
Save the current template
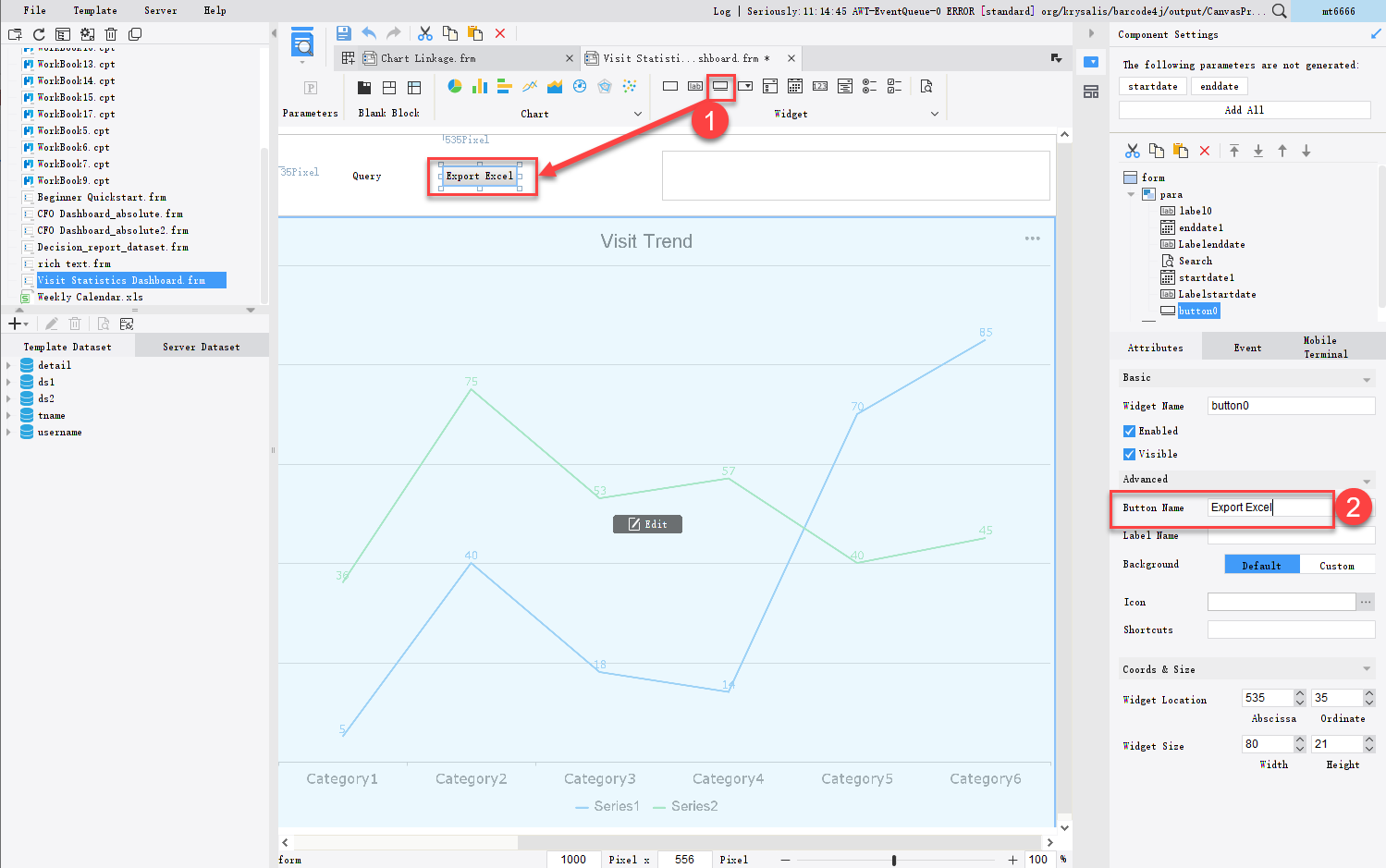point(342,32)
